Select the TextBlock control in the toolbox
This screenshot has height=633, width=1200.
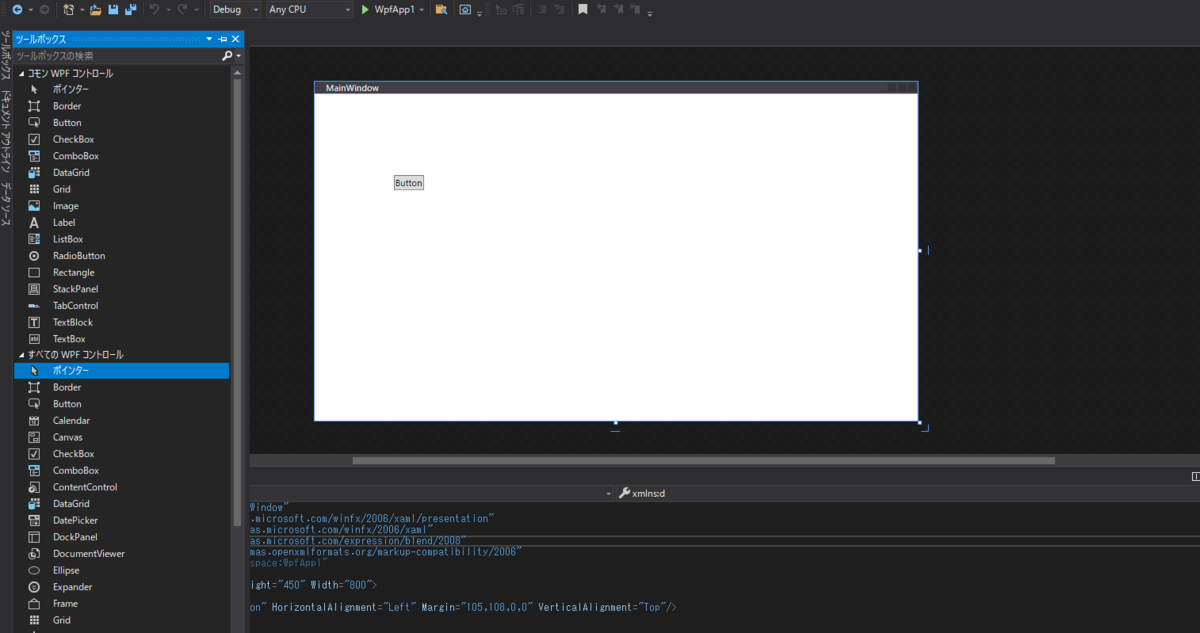[122, 322]
